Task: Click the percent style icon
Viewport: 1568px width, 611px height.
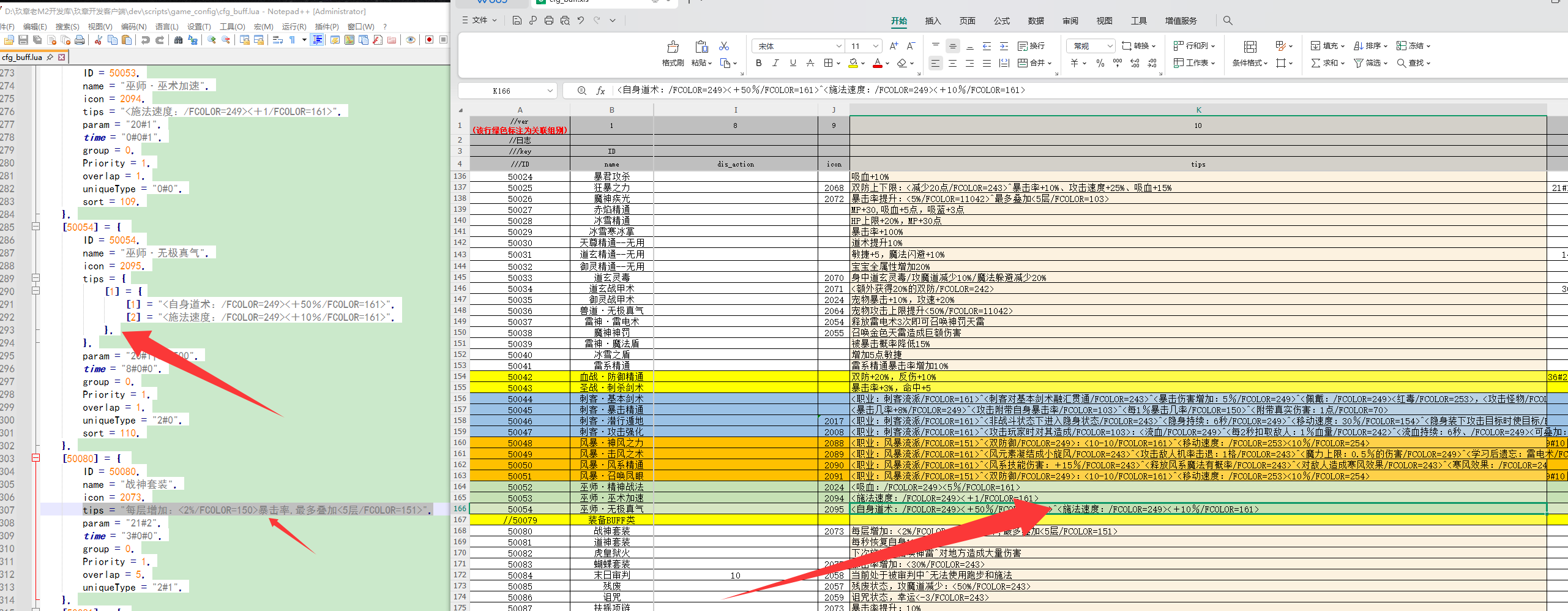Action: coord(1100,63)
